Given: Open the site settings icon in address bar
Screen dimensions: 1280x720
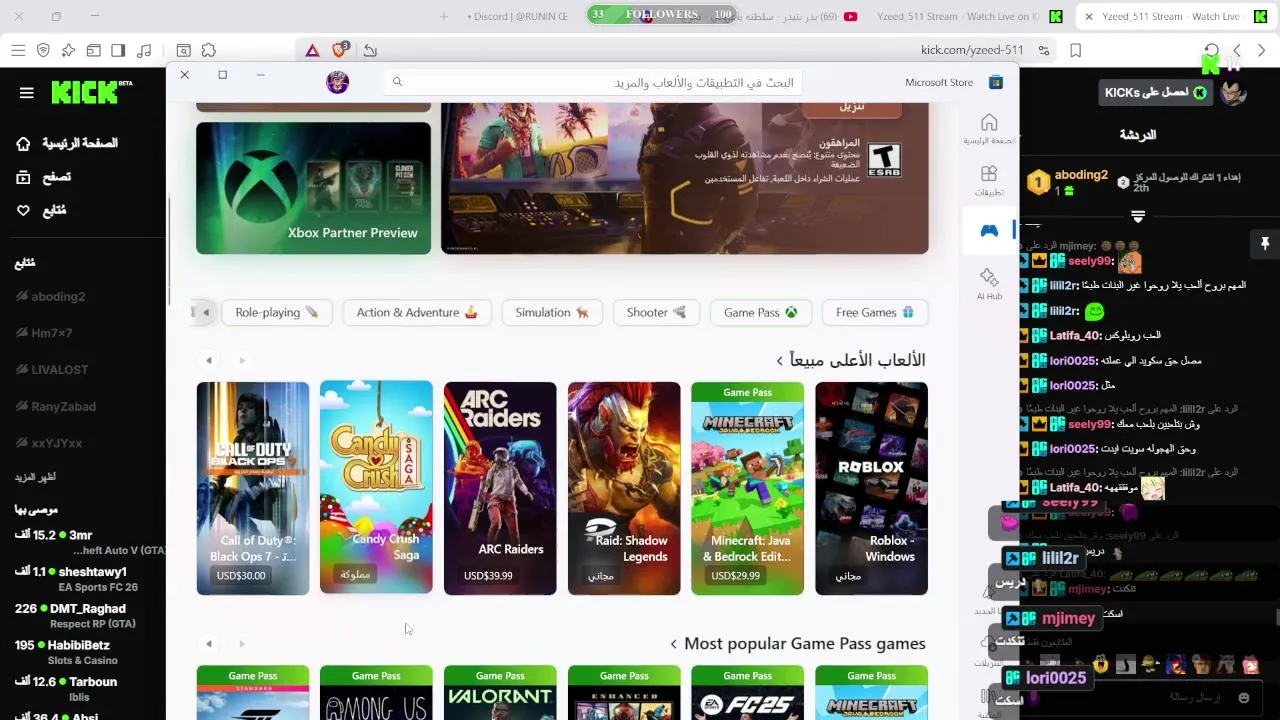Looking at the screenshot, I should coord(1044,50).
